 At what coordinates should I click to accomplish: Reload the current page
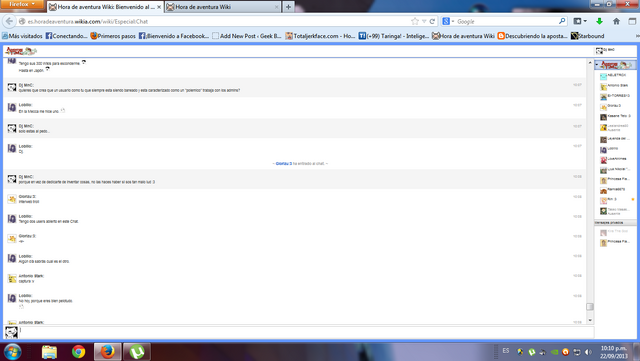[x=432, y=21]
